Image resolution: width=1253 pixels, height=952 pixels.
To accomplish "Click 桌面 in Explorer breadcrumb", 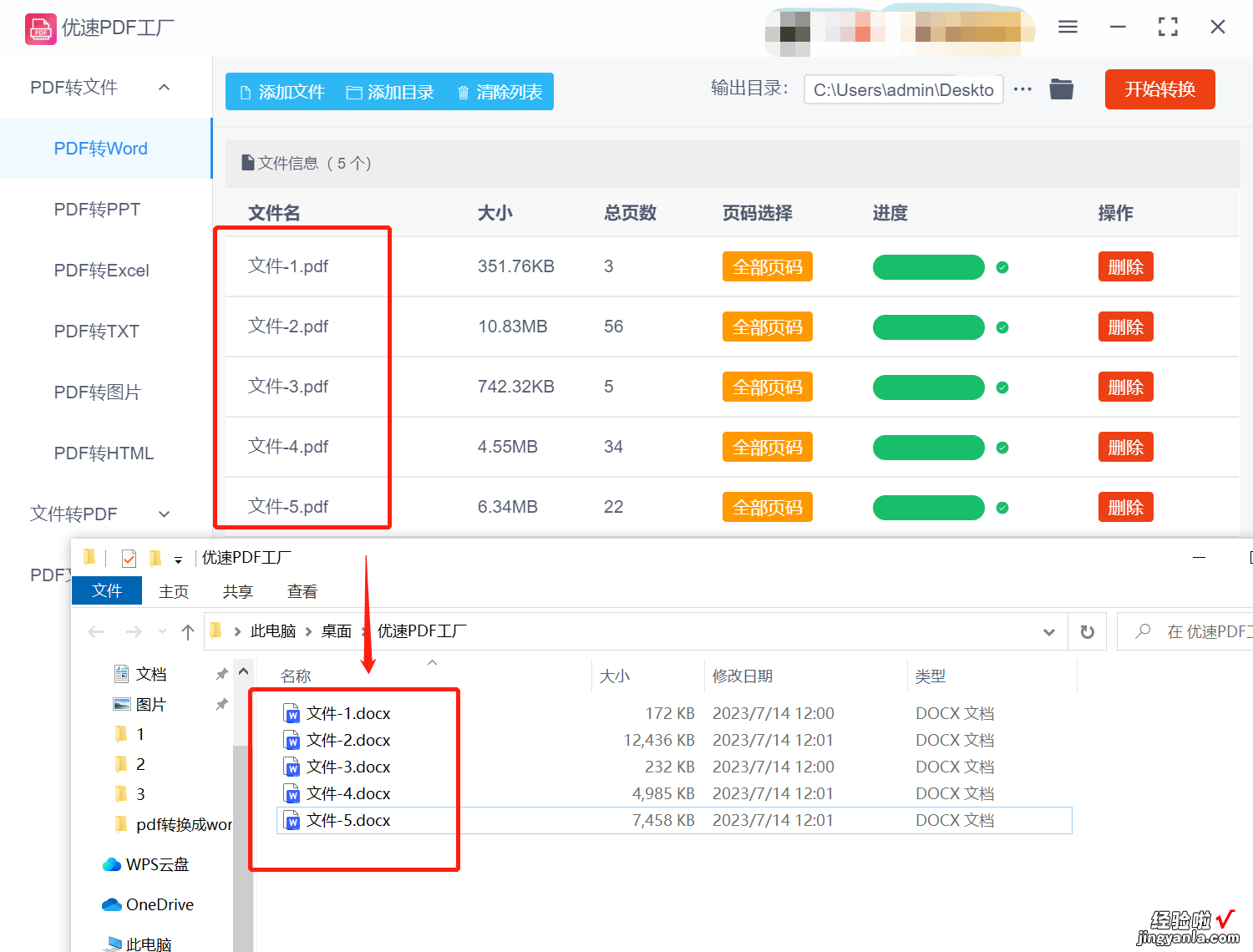I will point(337,631).
